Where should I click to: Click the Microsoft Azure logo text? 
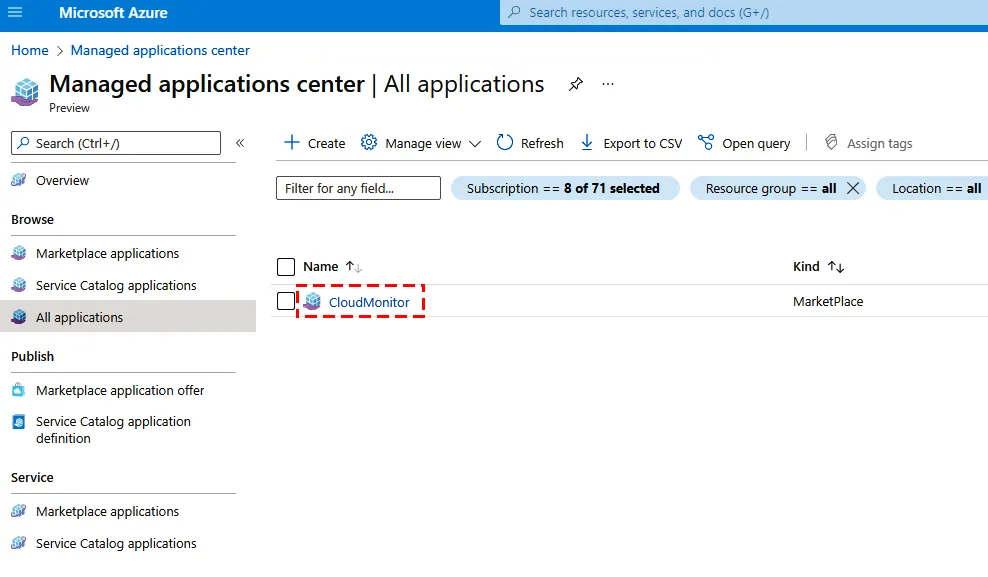[113, 13]
